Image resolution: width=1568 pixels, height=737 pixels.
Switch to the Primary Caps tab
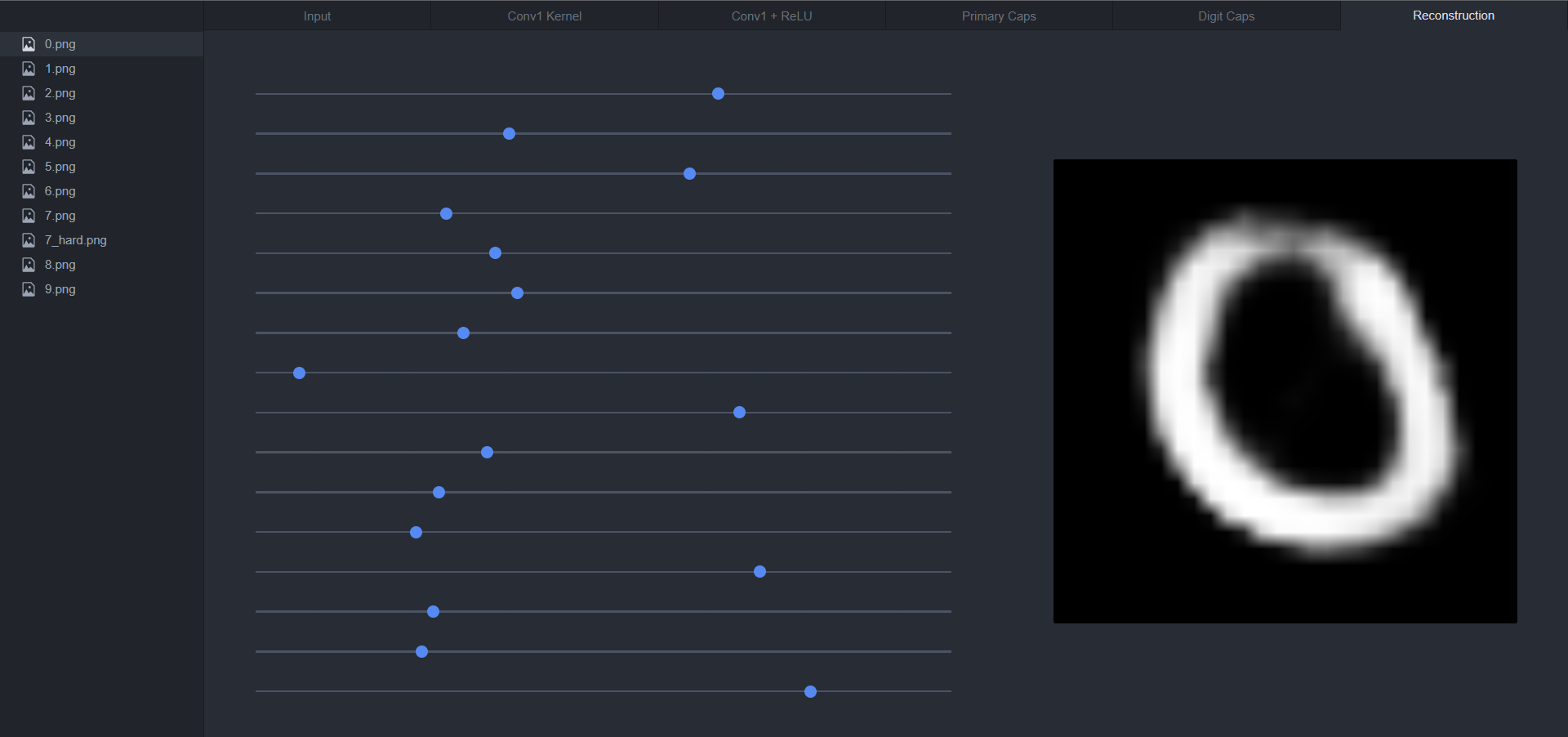(998, 16)
